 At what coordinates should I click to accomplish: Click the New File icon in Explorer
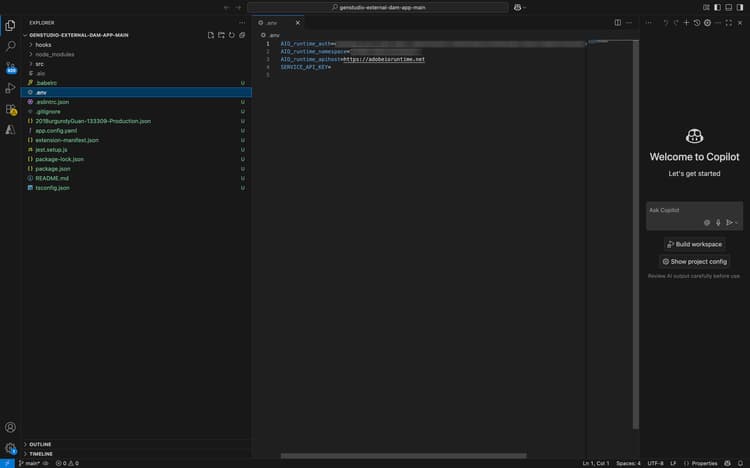pyautogui.click(x=210, y=35)
